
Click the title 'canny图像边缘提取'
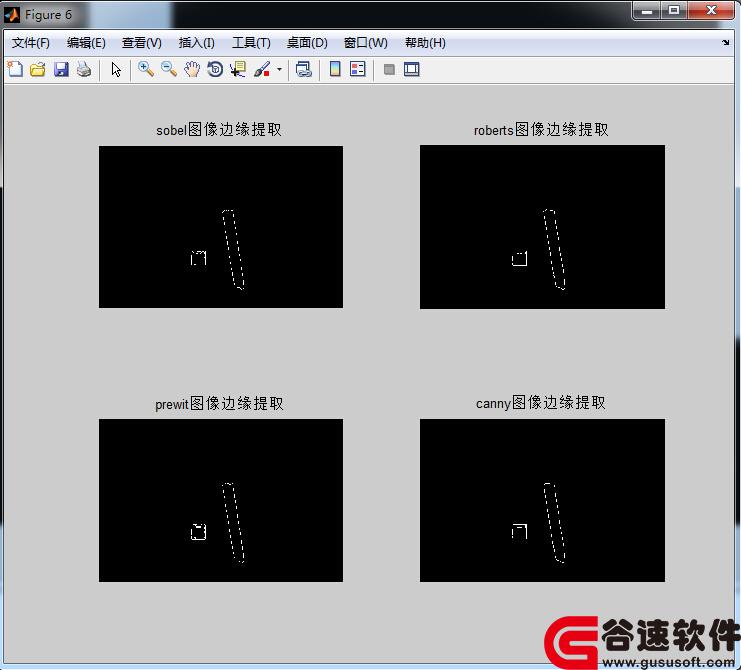pyautogui.click(x=541, y=403)
